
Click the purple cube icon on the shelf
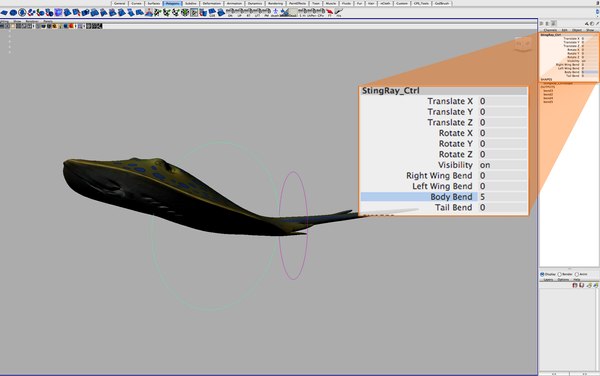(x=58, y=12)
